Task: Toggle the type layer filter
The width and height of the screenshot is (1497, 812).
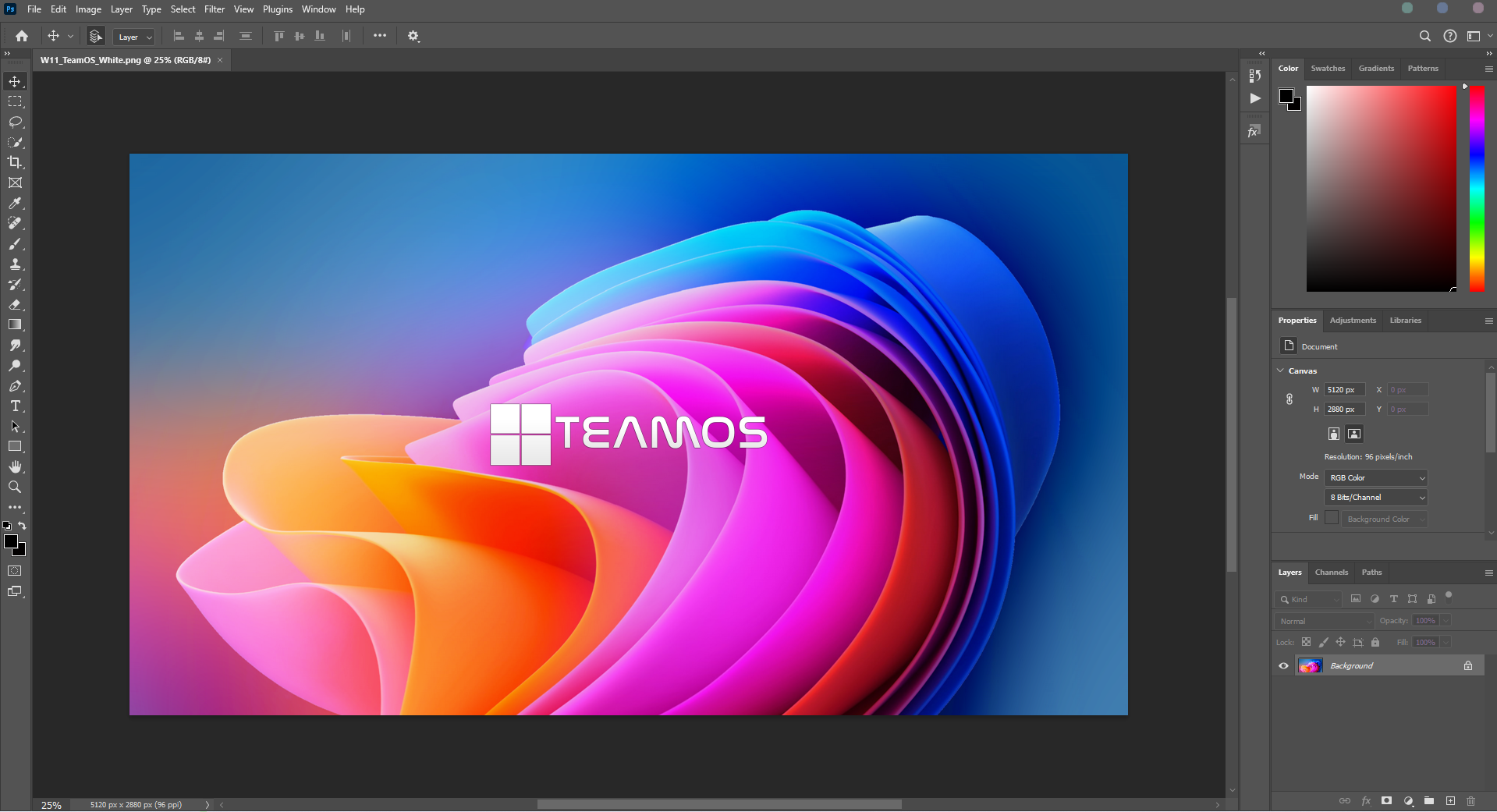Action: pos(1393,599)
